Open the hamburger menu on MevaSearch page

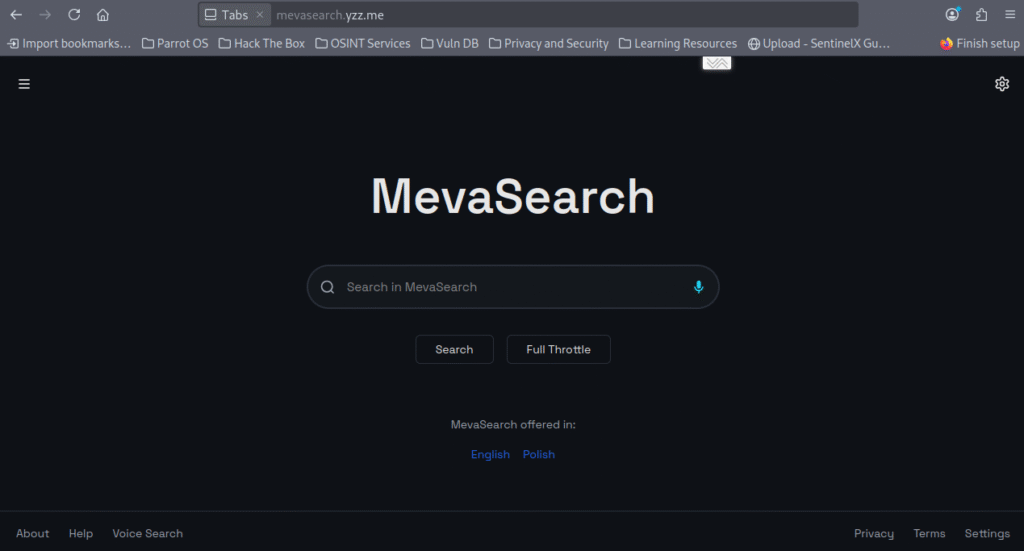[24, 84]
